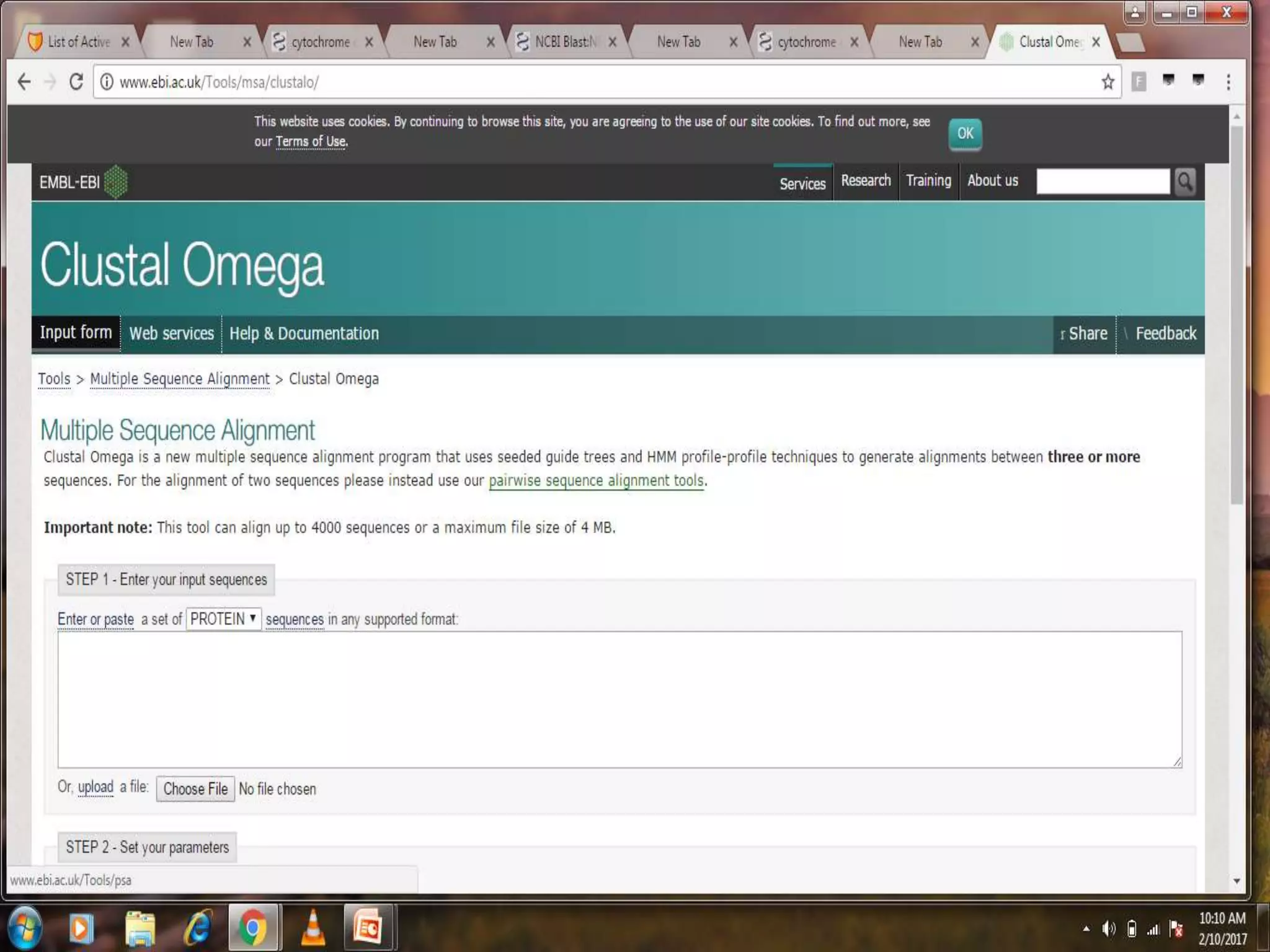Show hidden system tray icons arrow
The image size is (1270, 952).
[1086, 928]
